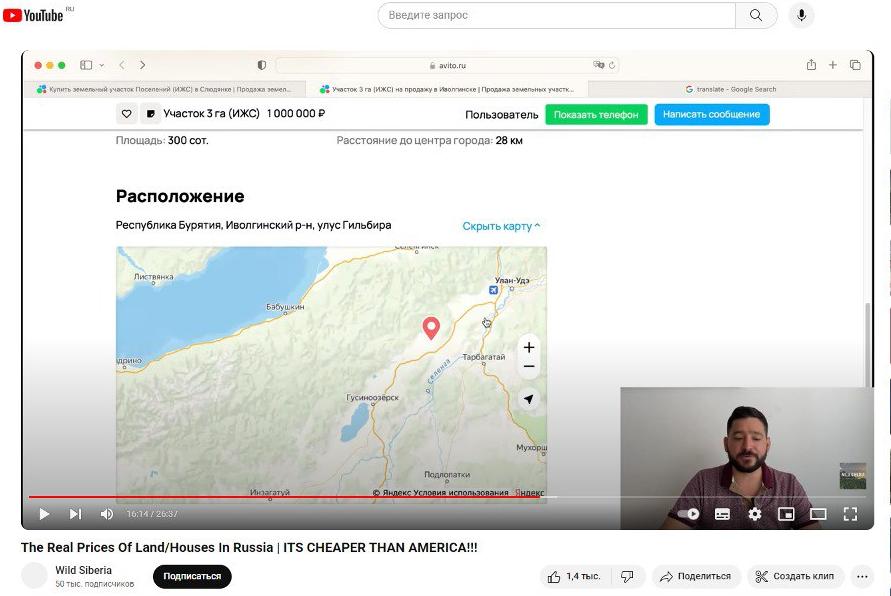Screen dimensions: 891x596
Task: Click Safari sidebar toggle icon
Action: pos(86,65)
